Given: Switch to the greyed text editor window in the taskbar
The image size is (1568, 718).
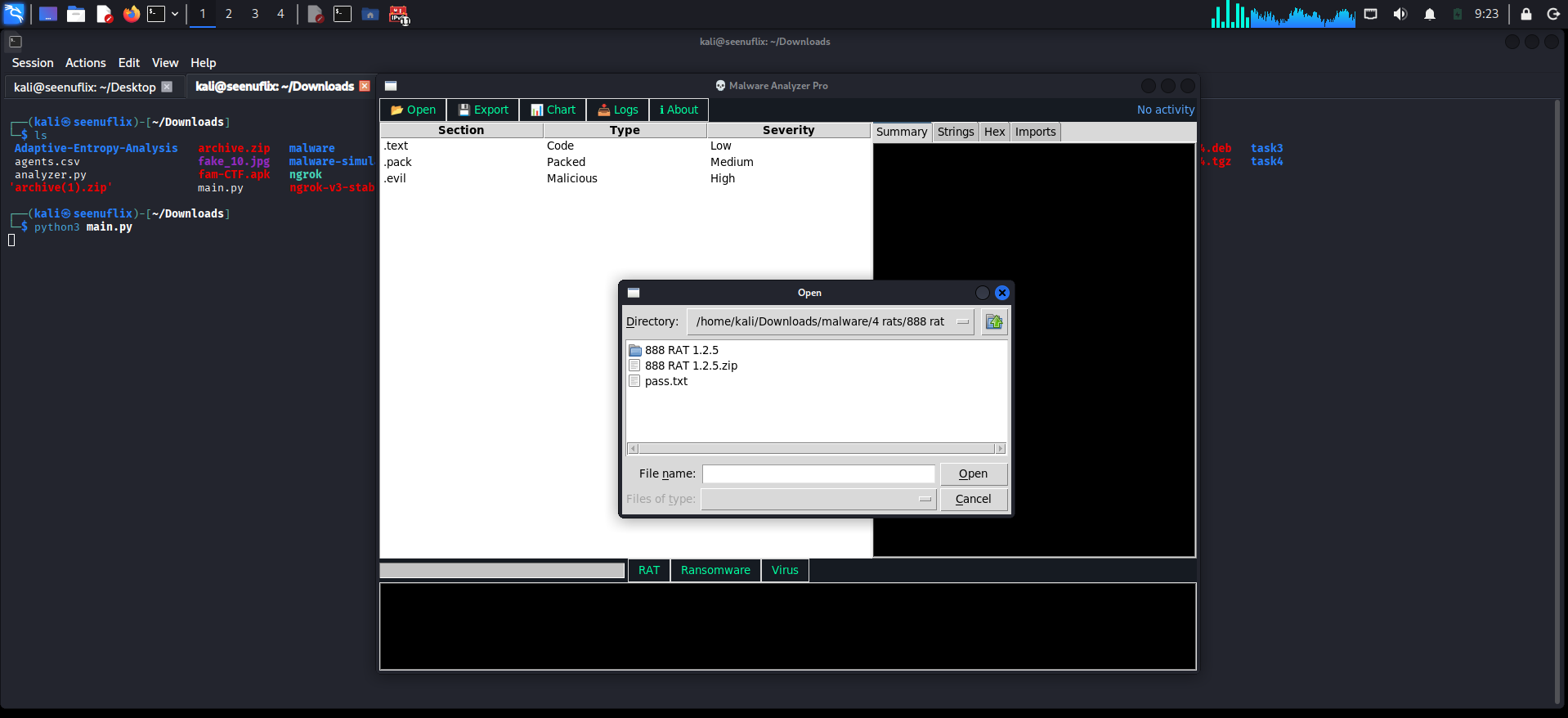Looking at the screenshot, I should pyautogui.click(x=316, y=14).
